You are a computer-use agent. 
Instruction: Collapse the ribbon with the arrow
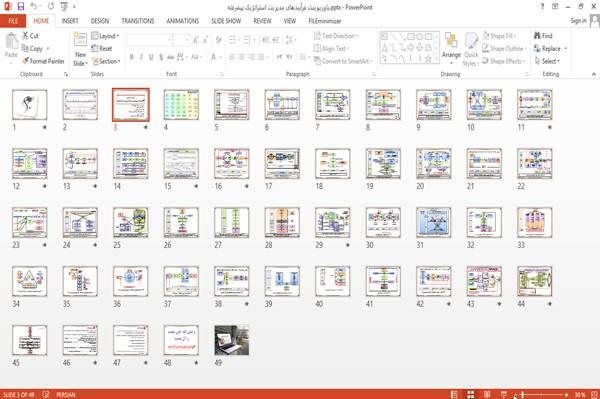[x=593, y=74]
